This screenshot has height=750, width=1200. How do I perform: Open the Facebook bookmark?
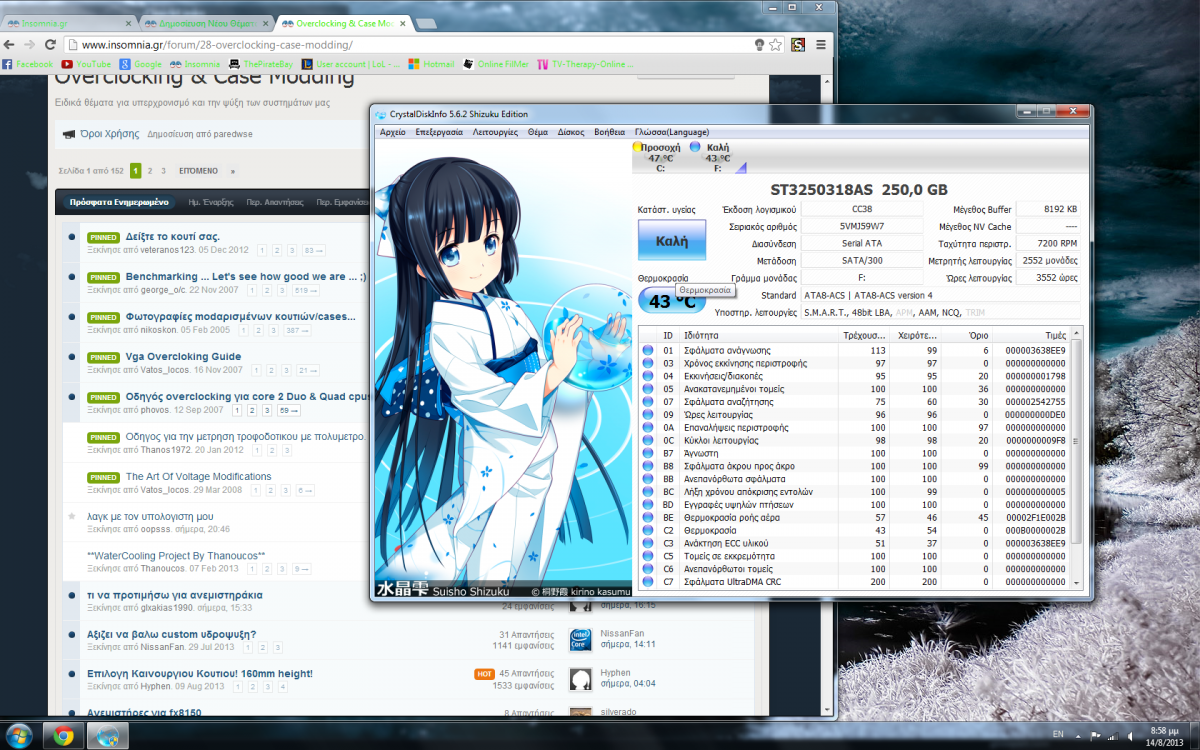coord(28,64)
